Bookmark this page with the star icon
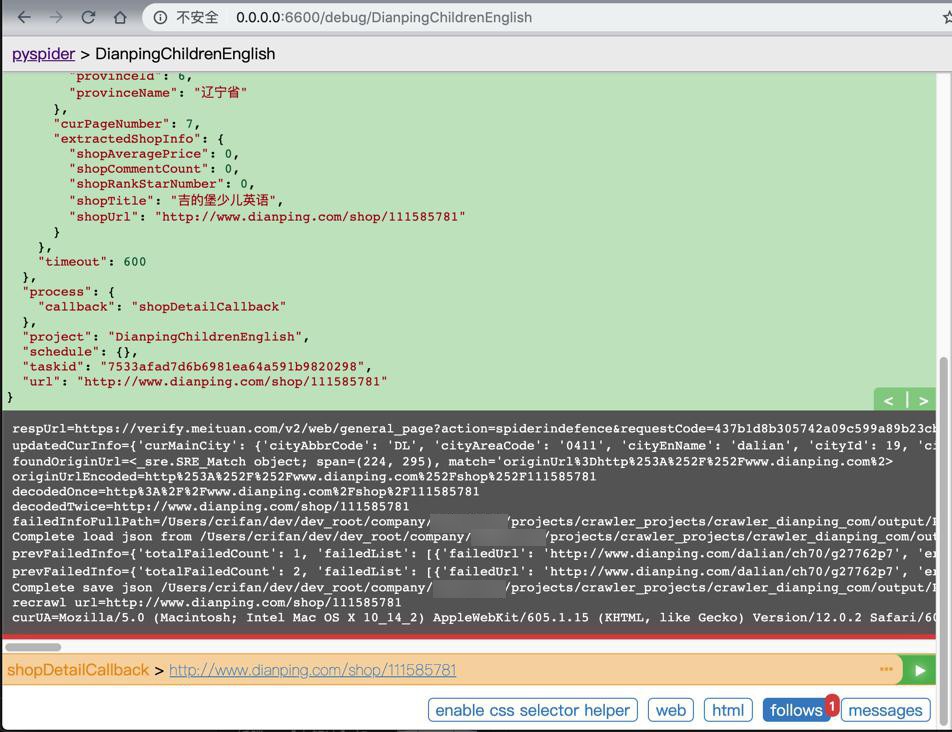 pos(947,18)
